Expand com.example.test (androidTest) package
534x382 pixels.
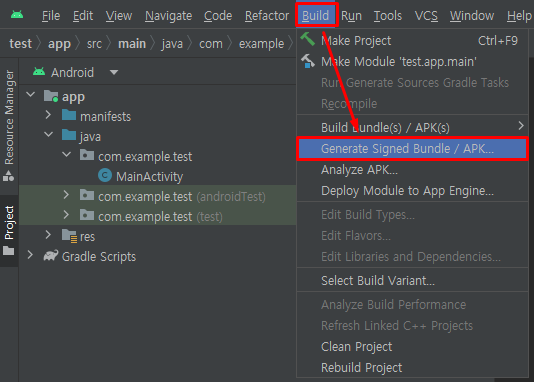pos(66,195)
